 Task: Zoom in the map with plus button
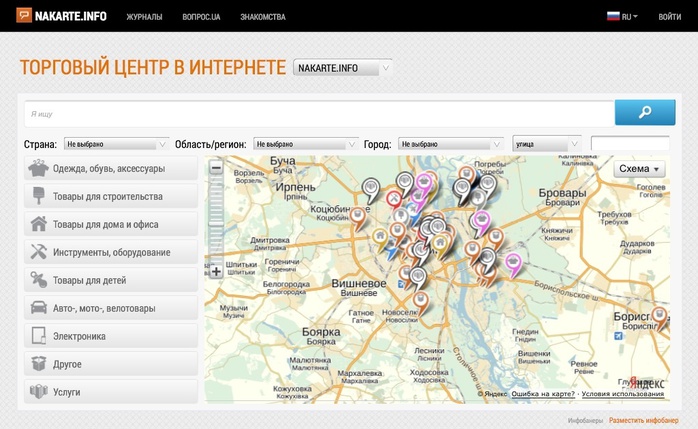click(x=216, y=271)
